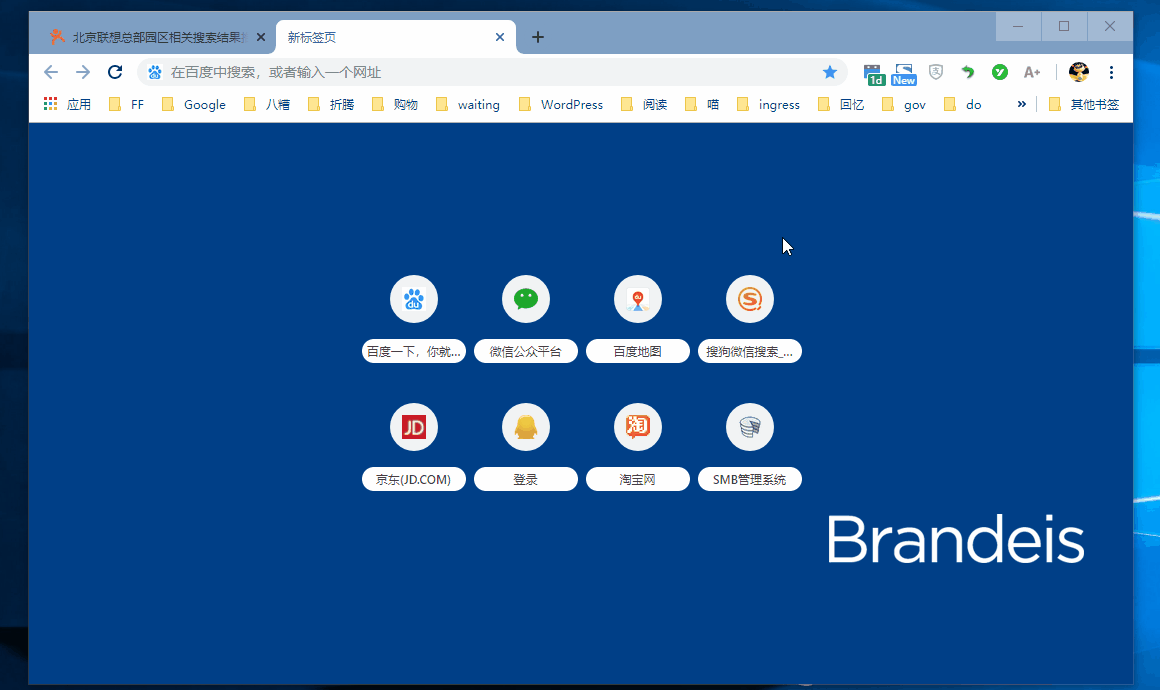
Task: Open the Taobao shortcut tile
Action: click(x=637, y=427)
